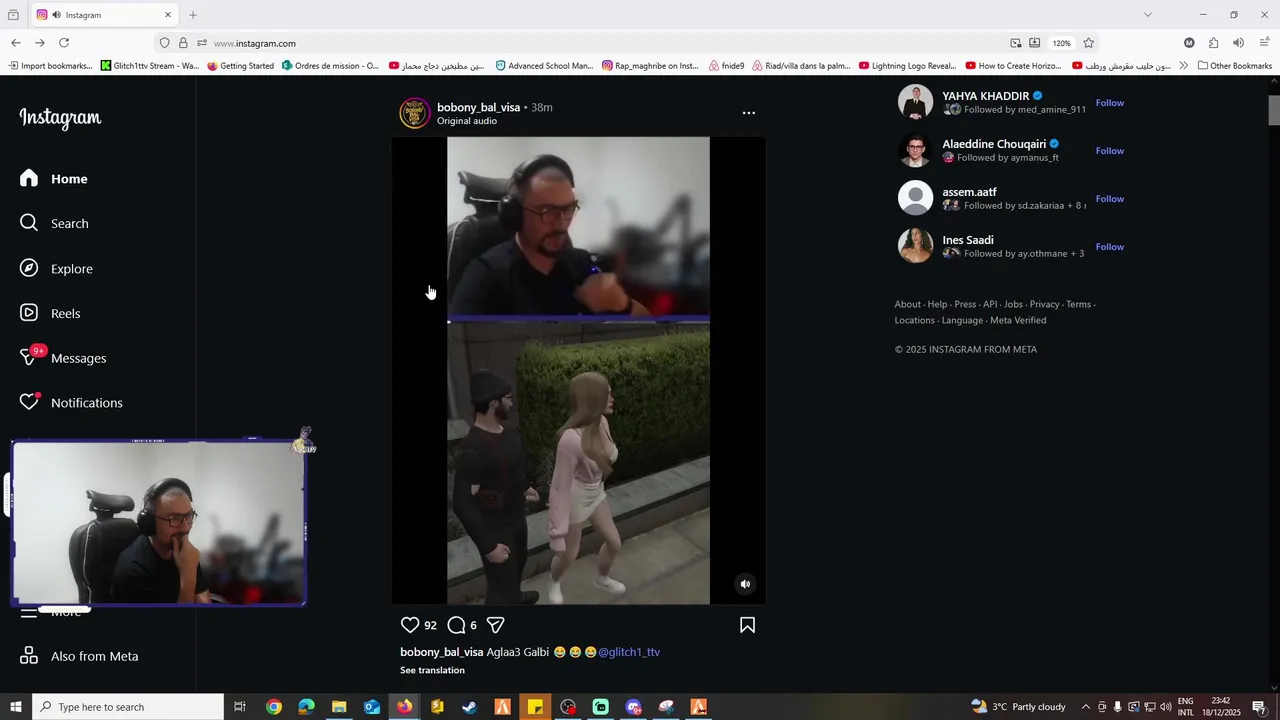This screenshot has width=1280, height=720.
Task: Open Advanced School Man... bookmark
Action: coord(544,66)
